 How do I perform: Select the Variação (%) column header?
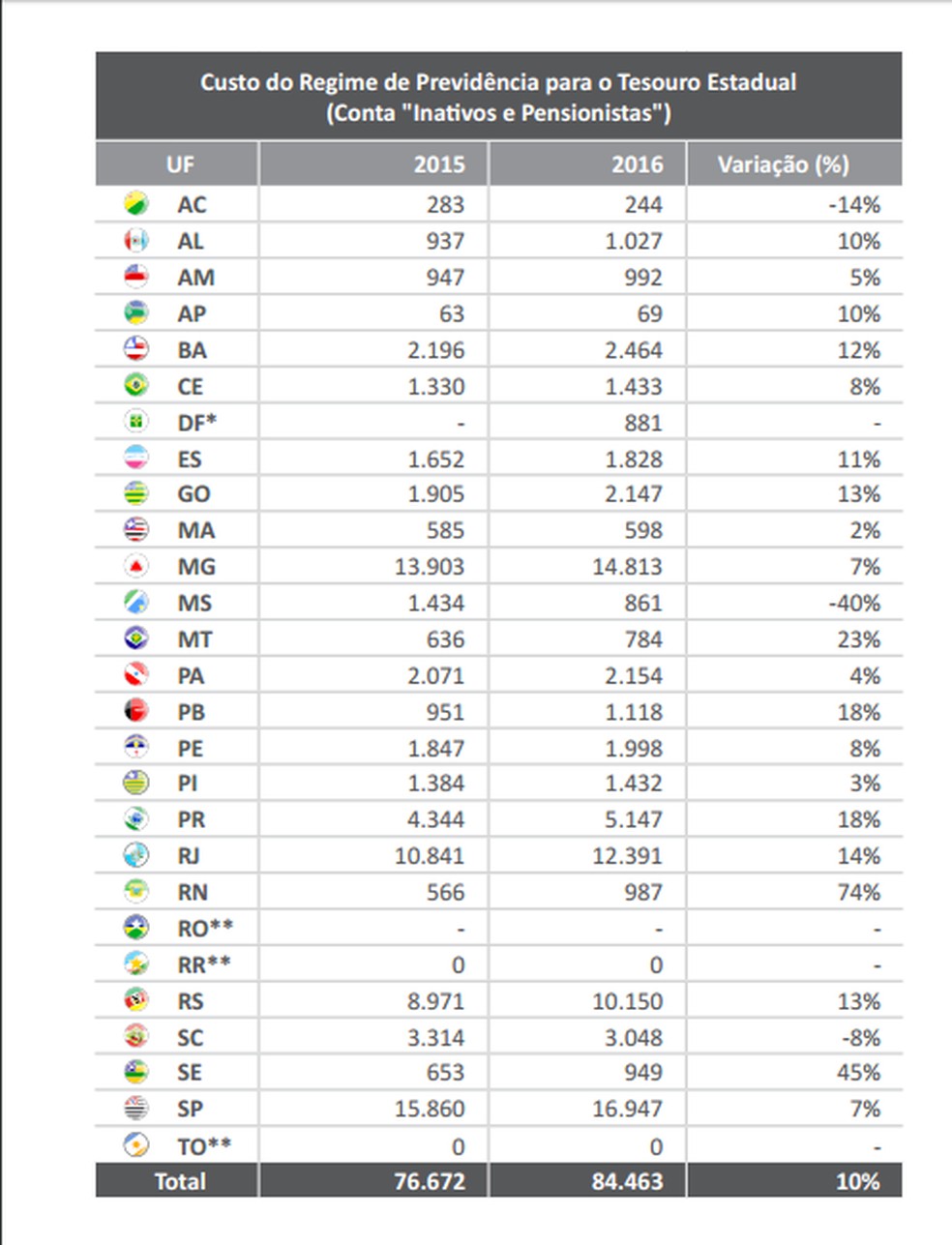783,164
